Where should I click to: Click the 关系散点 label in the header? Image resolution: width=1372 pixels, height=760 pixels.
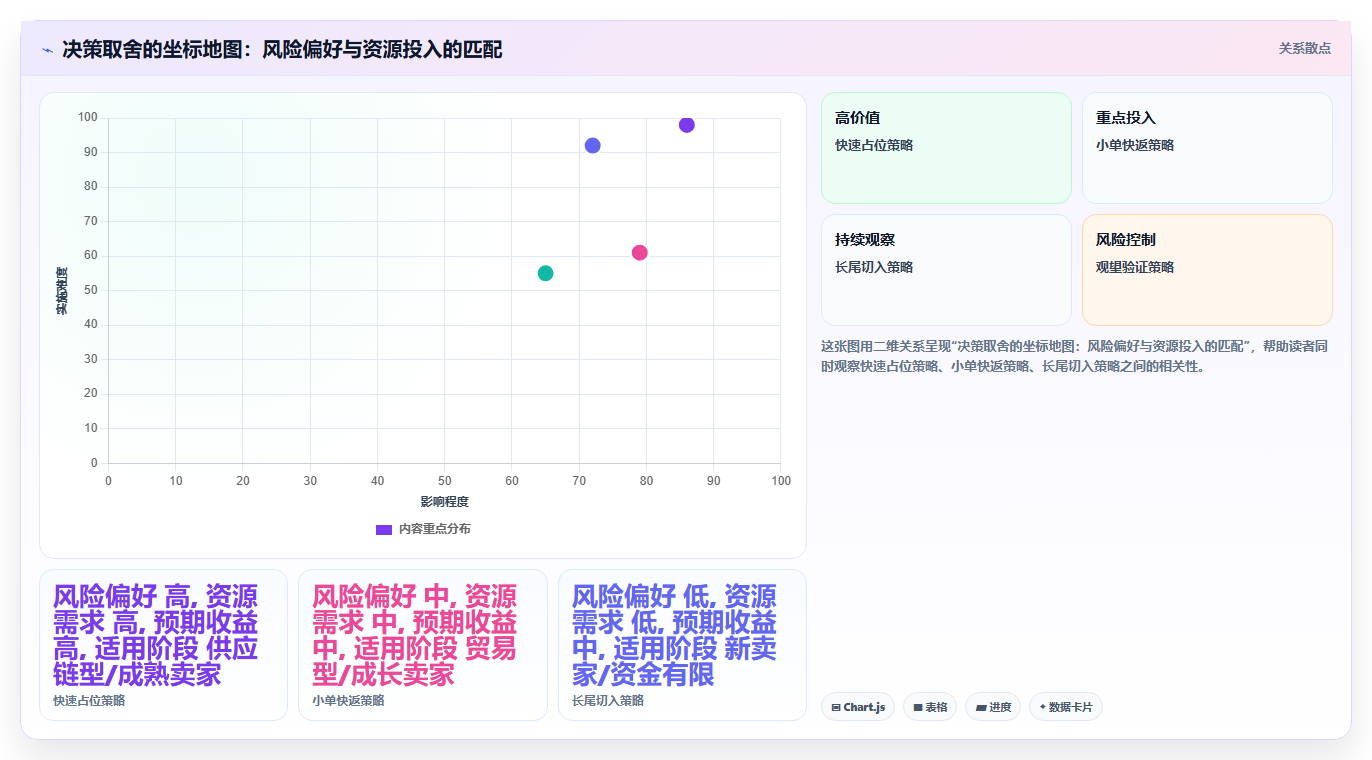(x=1305, y=48)
